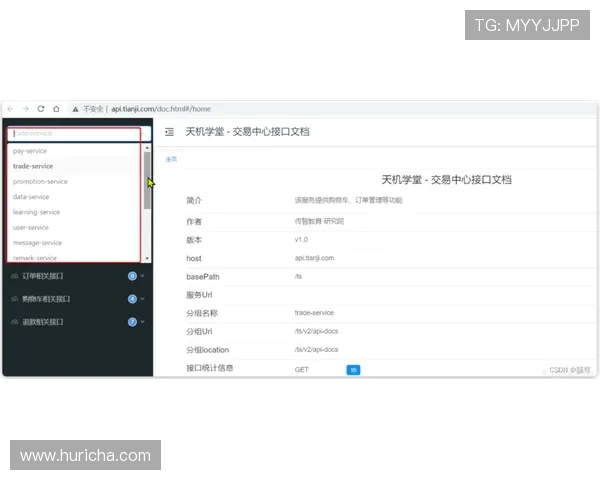Click the not-secure warning triangle icon

point(75,109)
